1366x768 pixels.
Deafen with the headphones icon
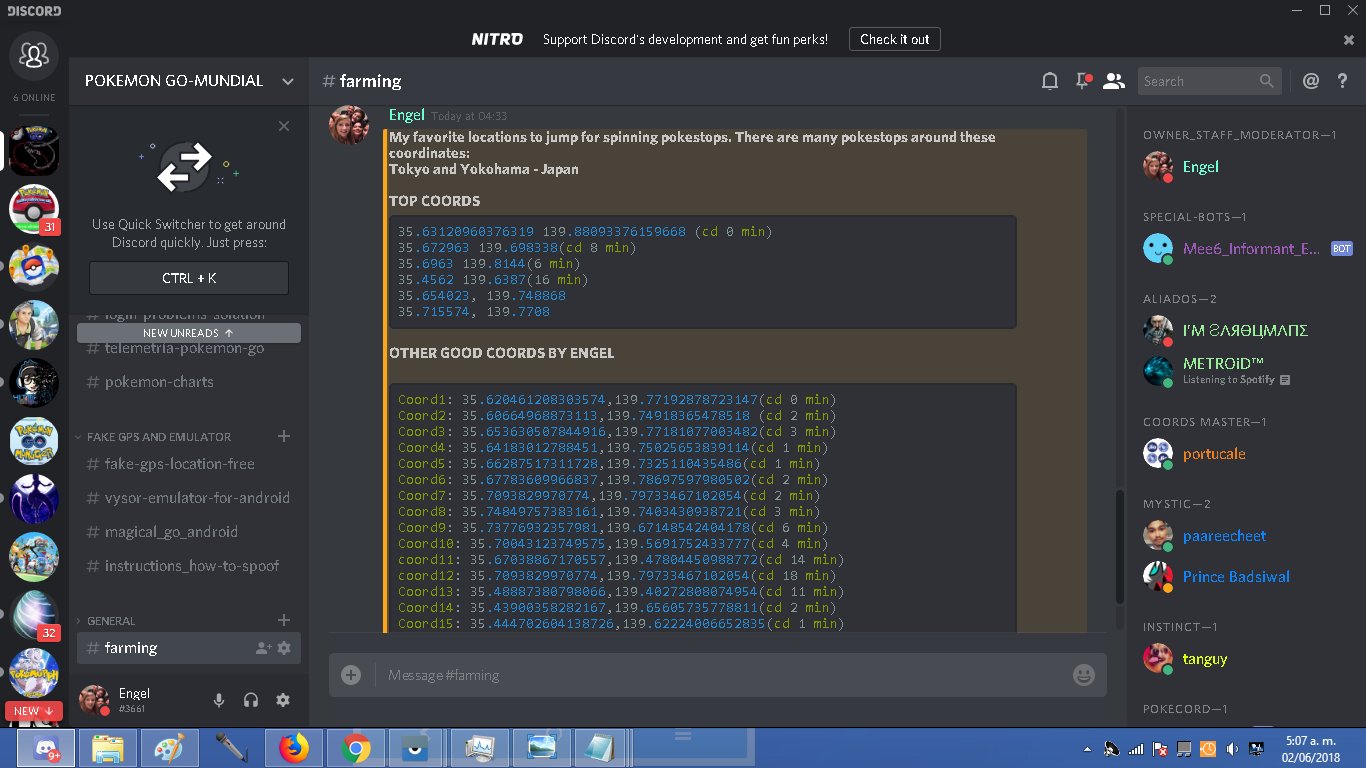point(251,701)
